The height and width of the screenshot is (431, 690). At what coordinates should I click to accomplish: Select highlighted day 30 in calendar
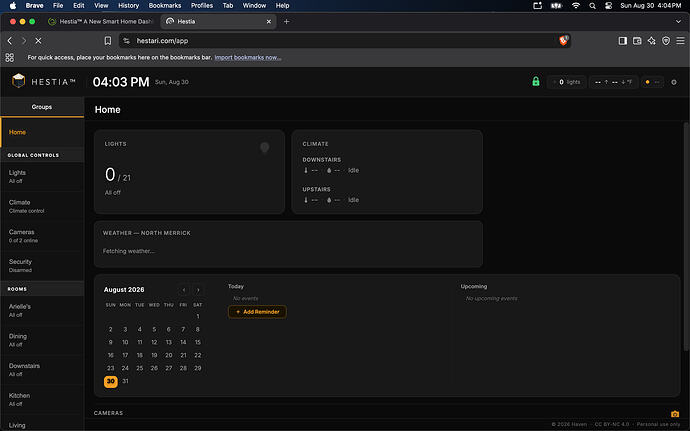click(110, 381)
